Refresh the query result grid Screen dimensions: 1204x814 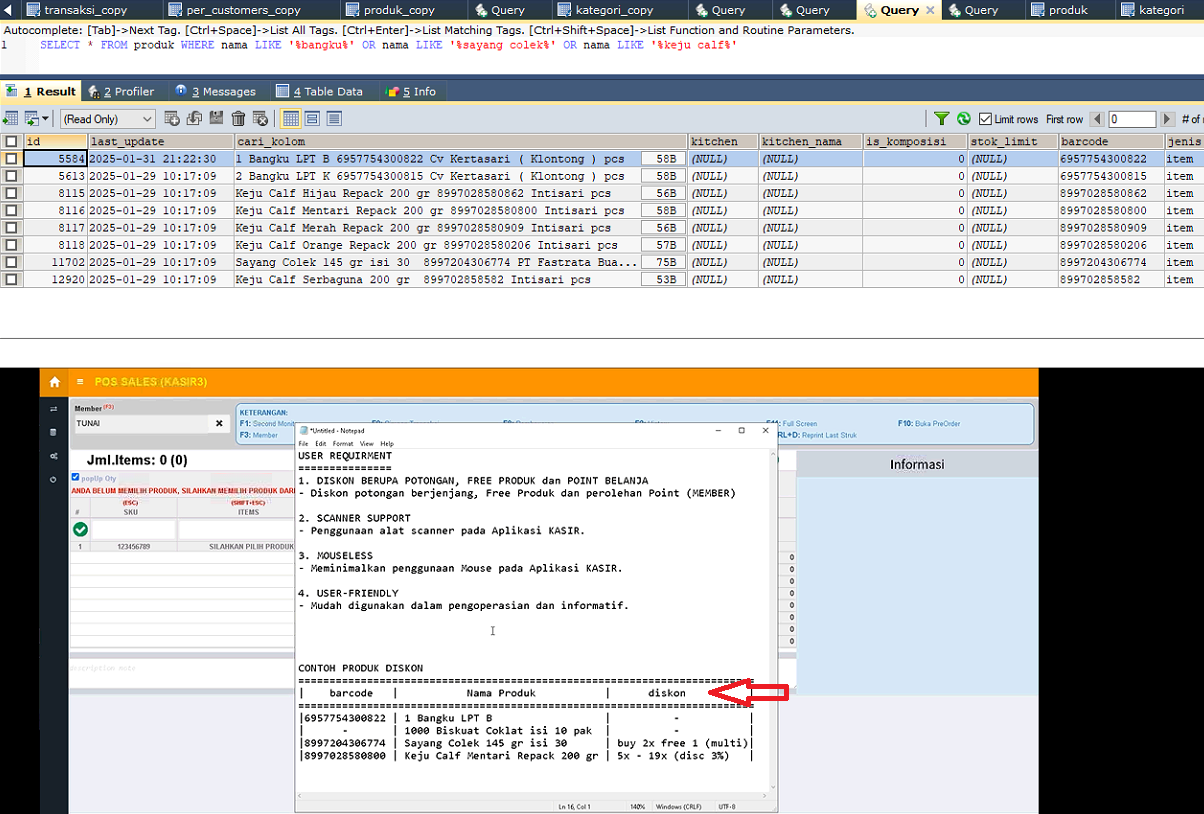tap(964, 119)
